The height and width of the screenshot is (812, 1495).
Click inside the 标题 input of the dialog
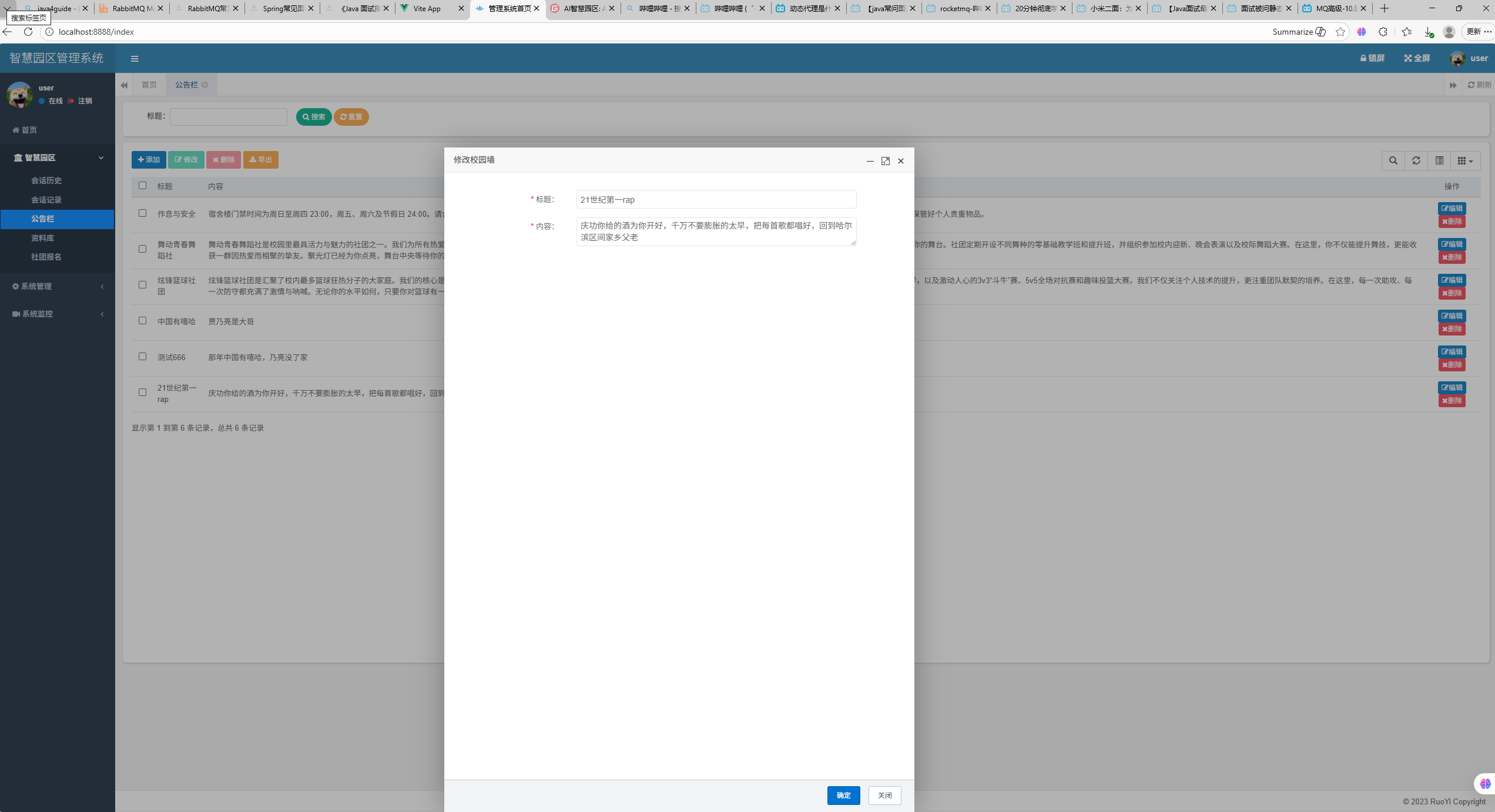tap(715, 199)
